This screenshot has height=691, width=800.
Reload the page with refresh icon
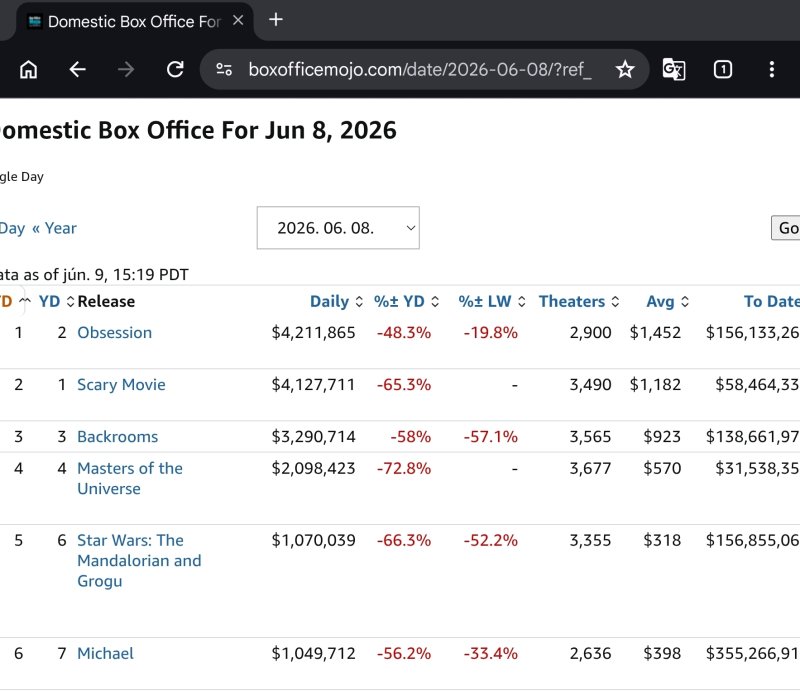pos(175,69)
